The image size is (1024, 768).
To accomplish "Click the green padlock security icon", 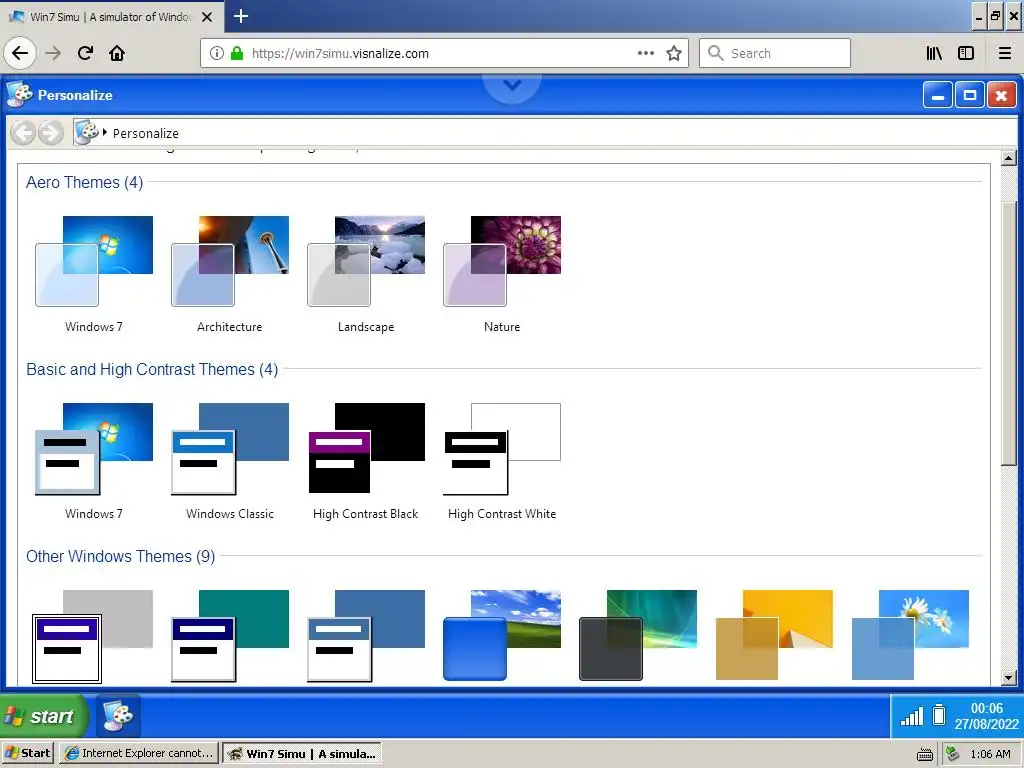I will (x=237, y=53).
